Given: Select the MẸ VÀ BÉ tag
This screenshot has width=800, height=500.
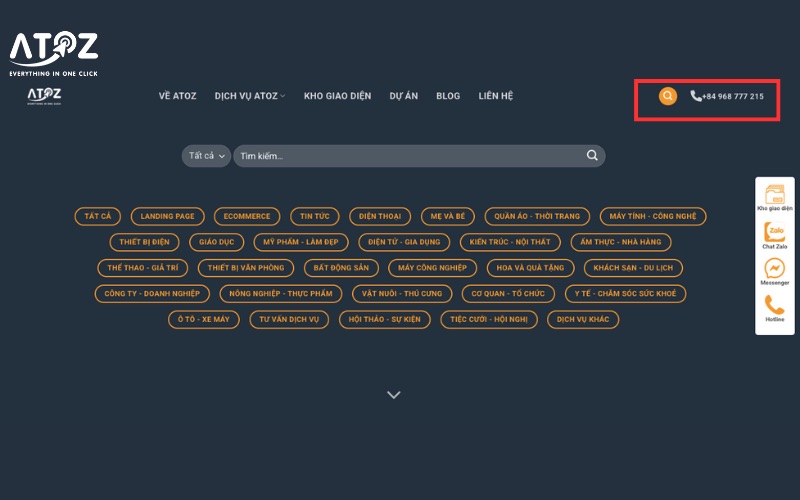Looking at the screenshot, I should [x=447, y=216].
